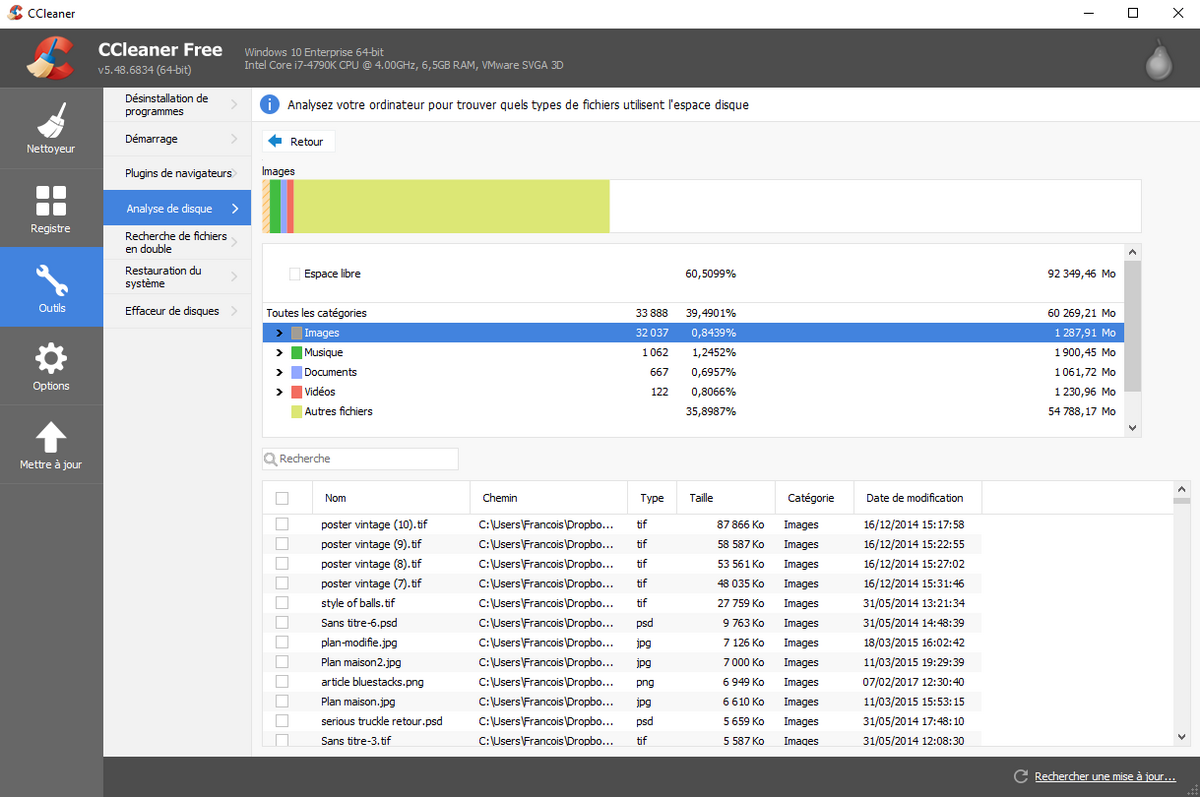This screenshot has height=797, width=1200.
Task: Click the green Musique segment in the usage bar
Action: click(275, 206)
